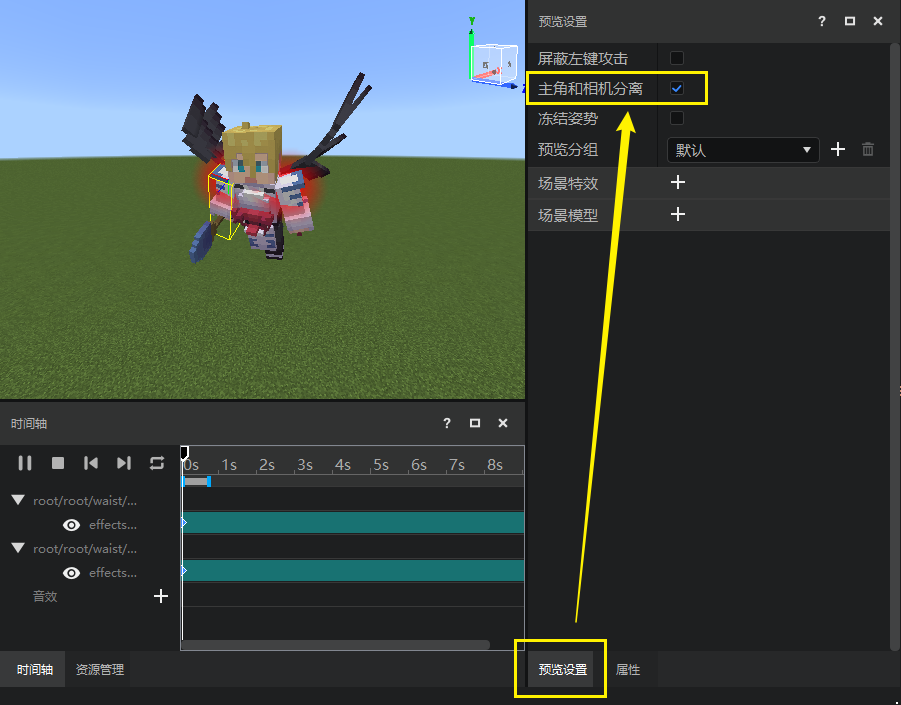Stop the timeline playback
901x705 pixels.
[x=58, y=463]
